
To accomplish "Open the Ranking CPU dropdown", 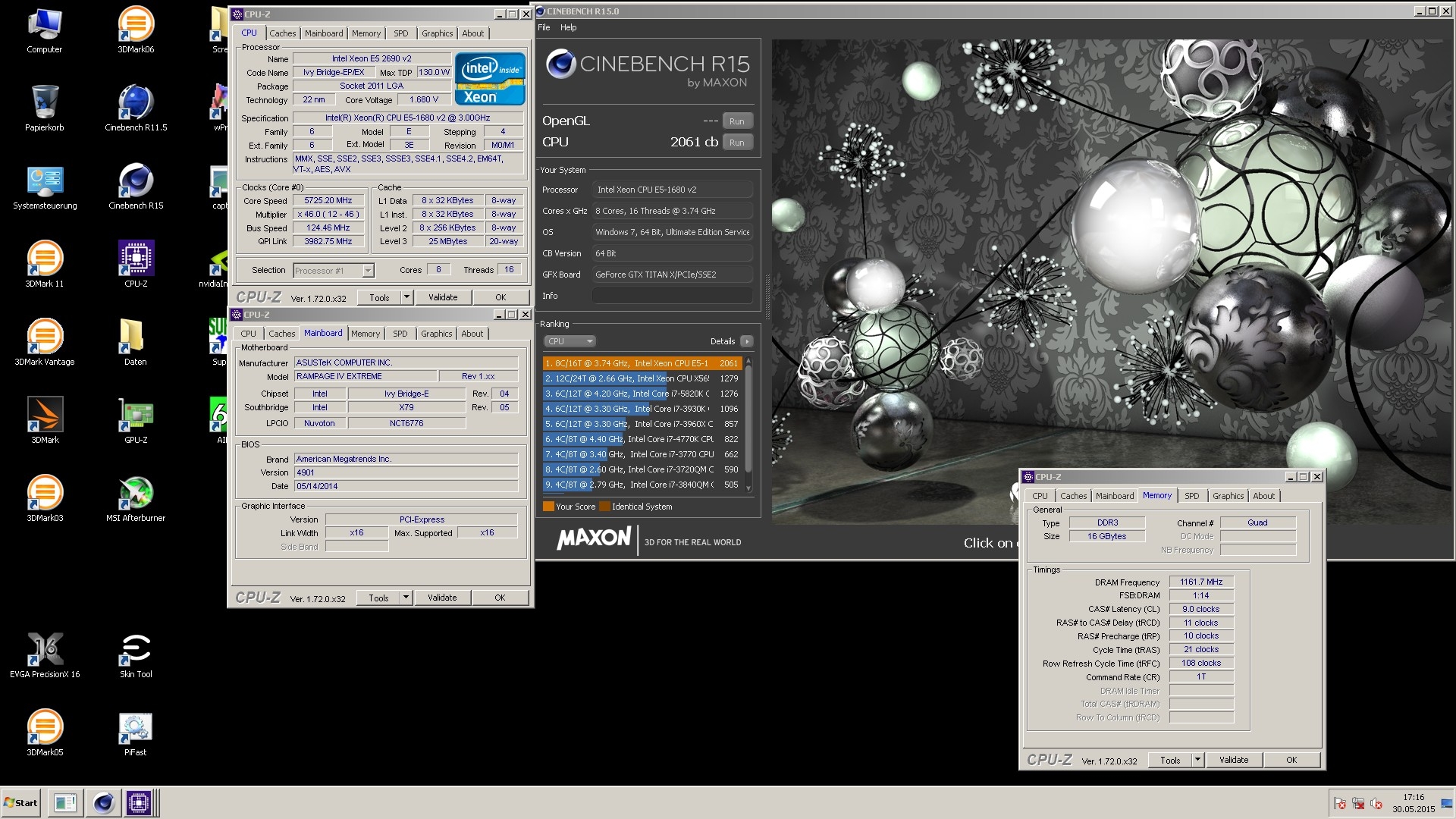I will coord(569,341).
